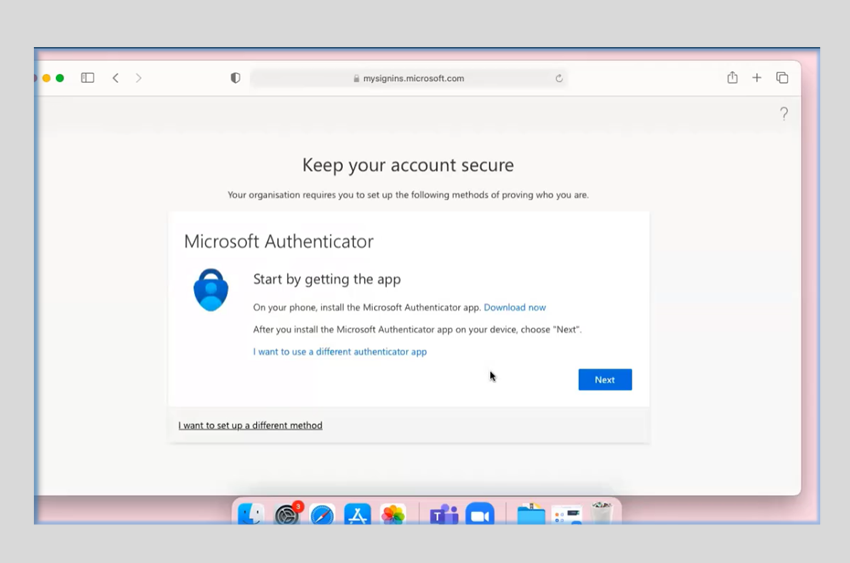The image size is (850, 563).
Task: Toggle the Safari sidebar icon
Action: click(87, 78)
